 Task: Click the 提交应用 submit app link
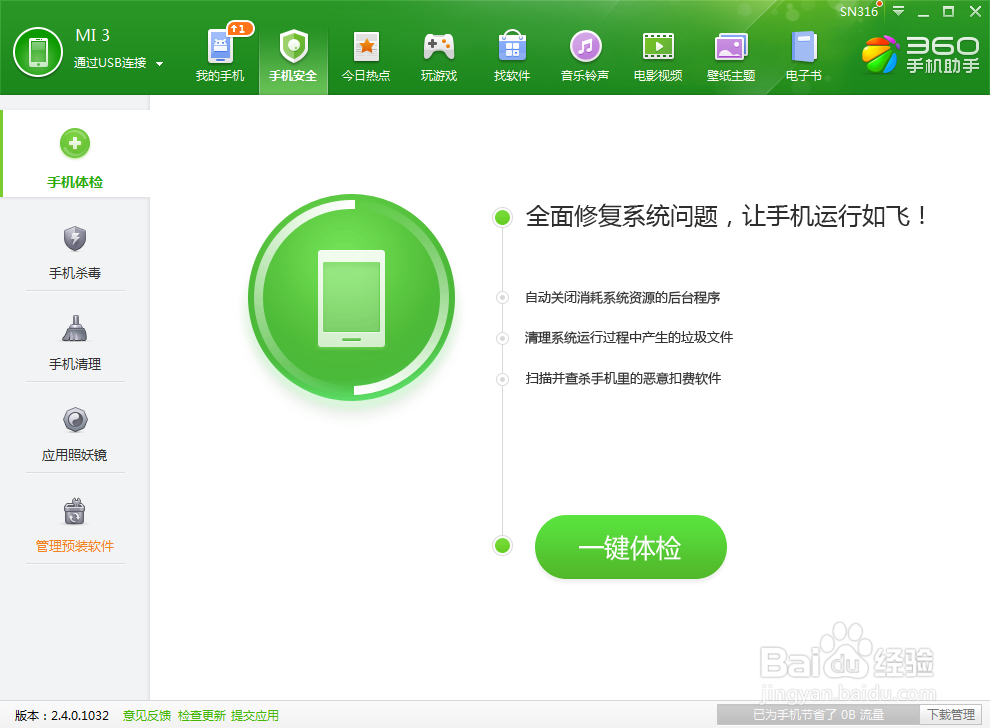click(253, 715)
